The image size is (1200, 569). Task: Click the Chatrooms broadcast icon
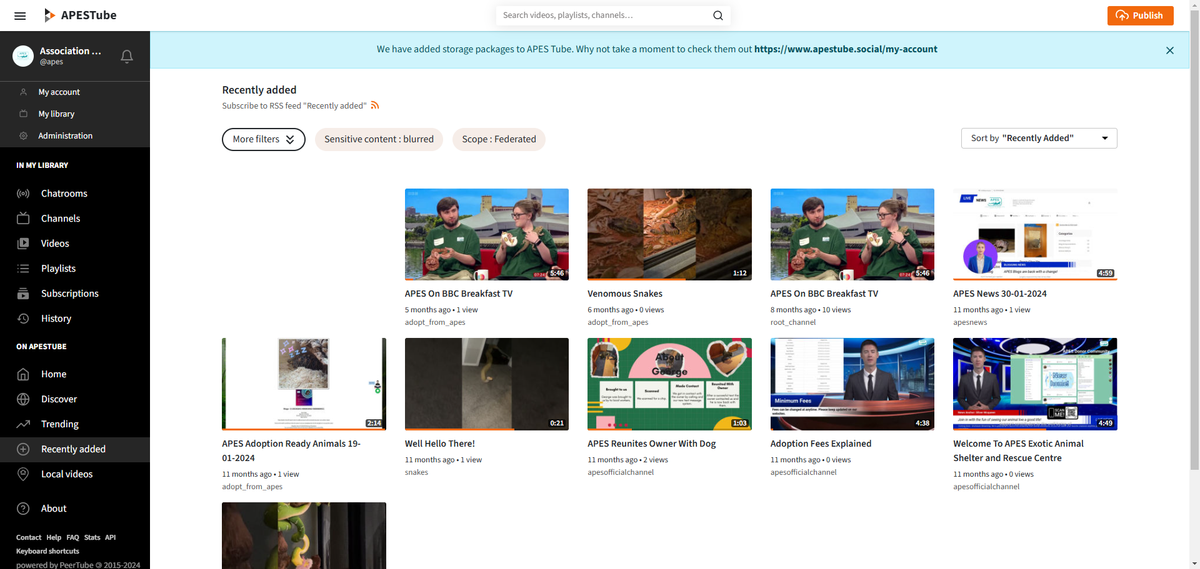23,193
